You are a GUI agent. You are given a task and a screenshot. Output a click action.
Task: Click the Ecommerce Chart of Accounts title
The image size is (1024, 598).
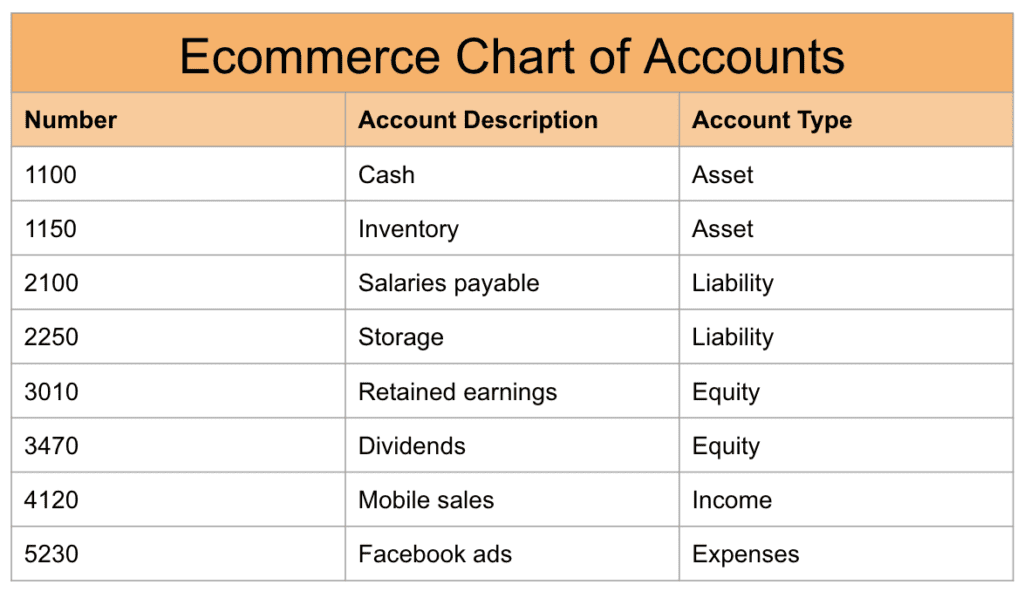pos(512,56)
